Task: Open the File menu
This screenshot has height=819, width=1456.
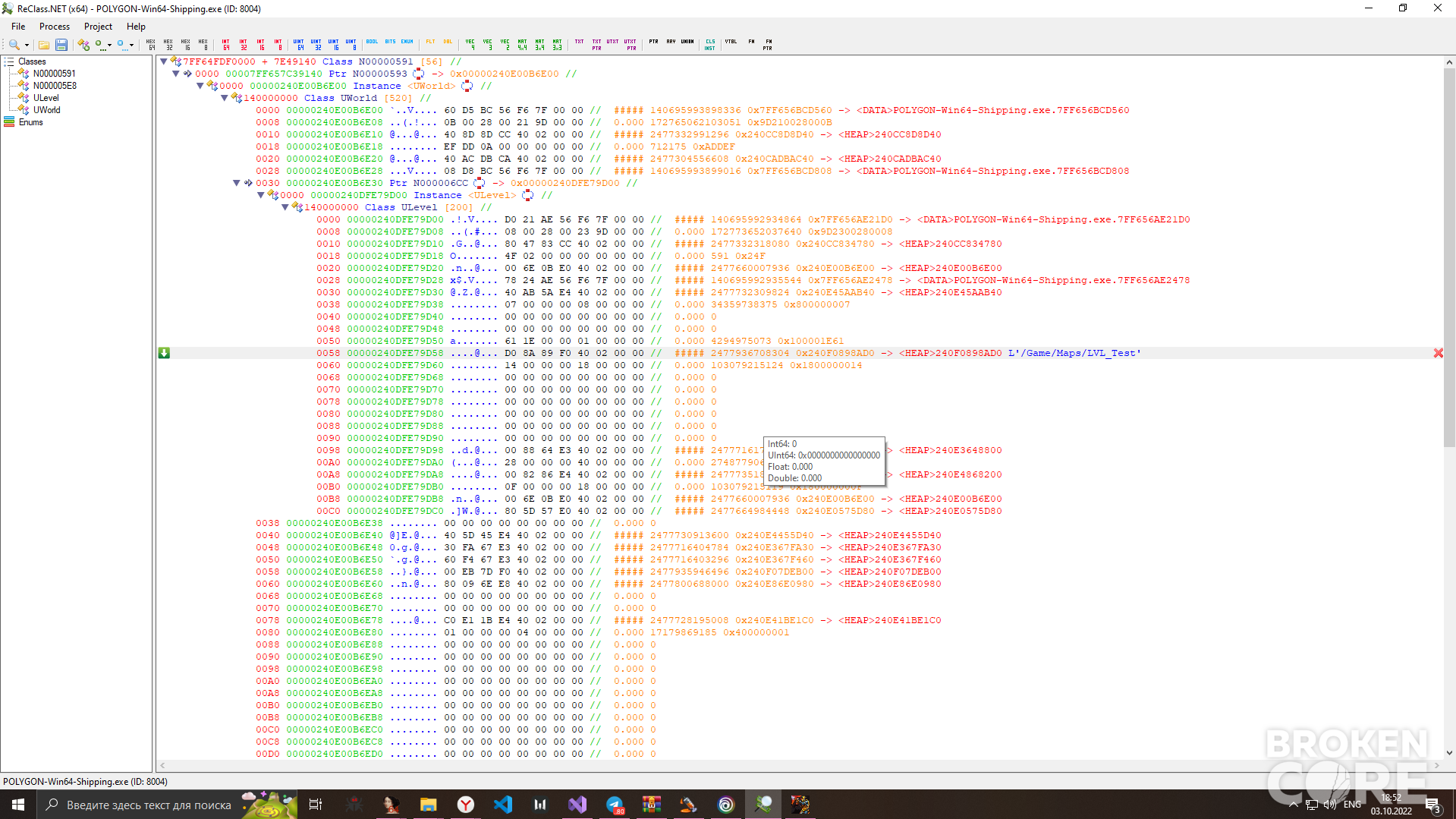Action: pyautogui.click(x=19, y=27)
